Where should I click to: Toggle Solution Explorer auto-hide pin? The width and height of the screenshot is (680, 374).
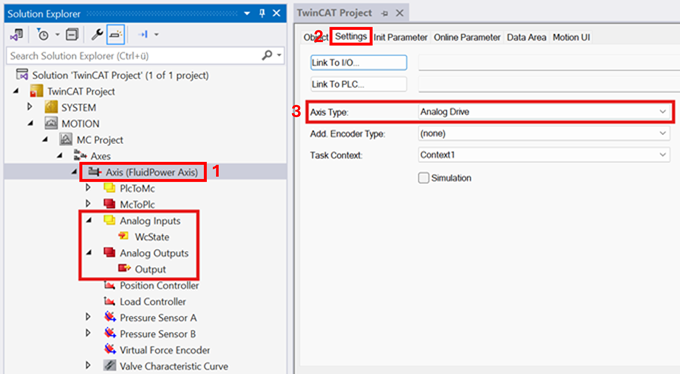click(262, 13)
